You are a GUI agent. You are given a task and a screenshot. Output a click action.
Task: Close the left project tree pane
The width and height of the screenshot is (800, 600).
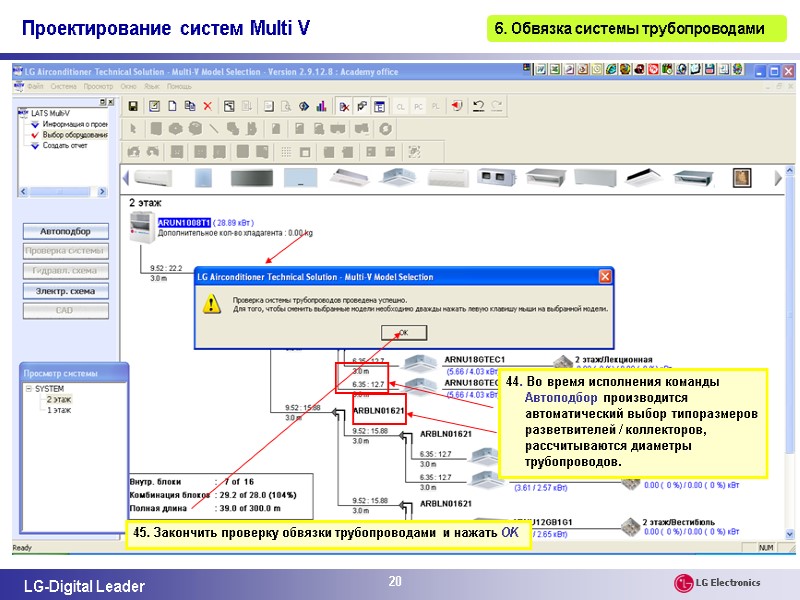[111, 102]
